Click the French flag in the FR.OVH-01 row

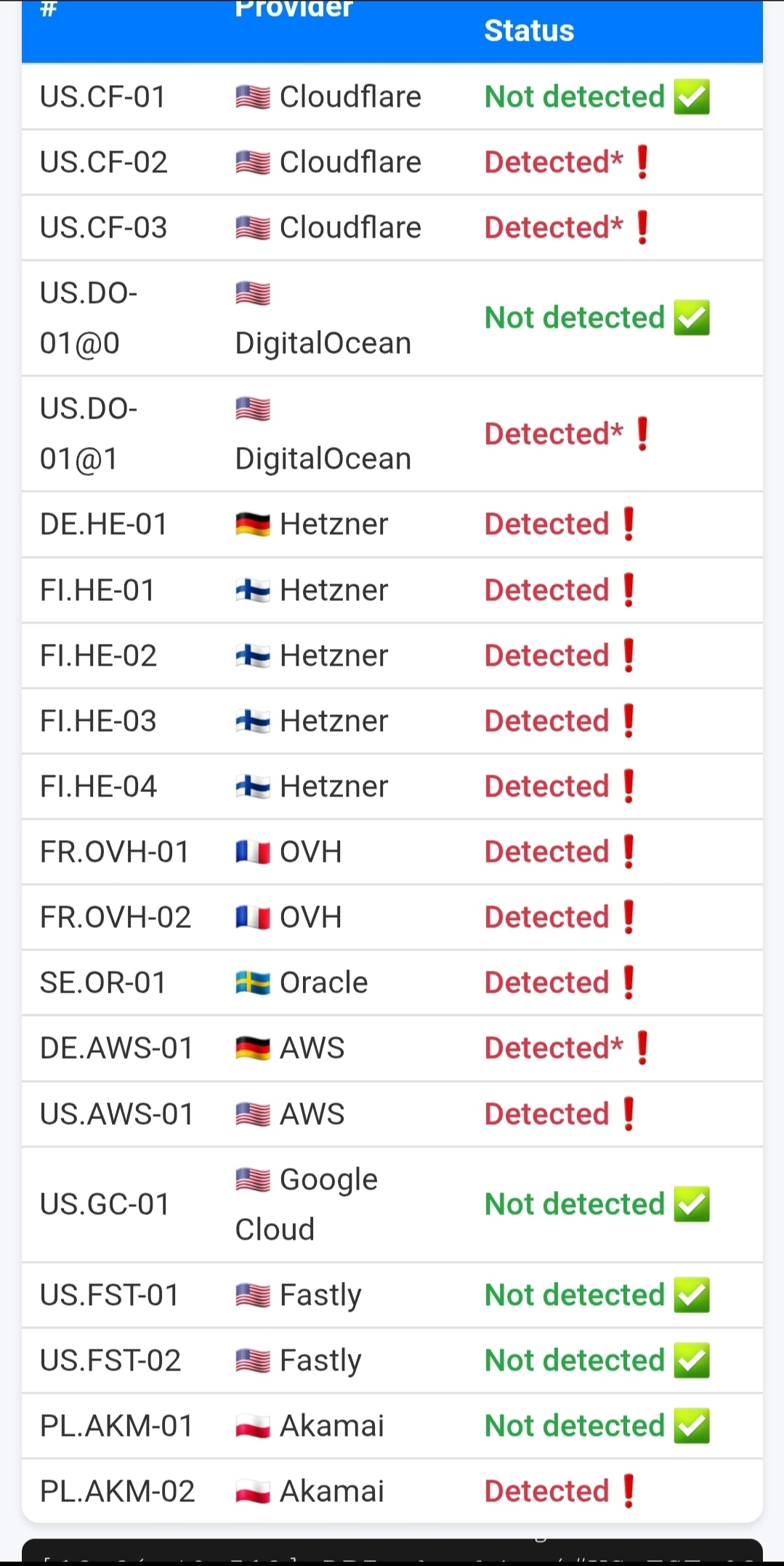point(253,852)
